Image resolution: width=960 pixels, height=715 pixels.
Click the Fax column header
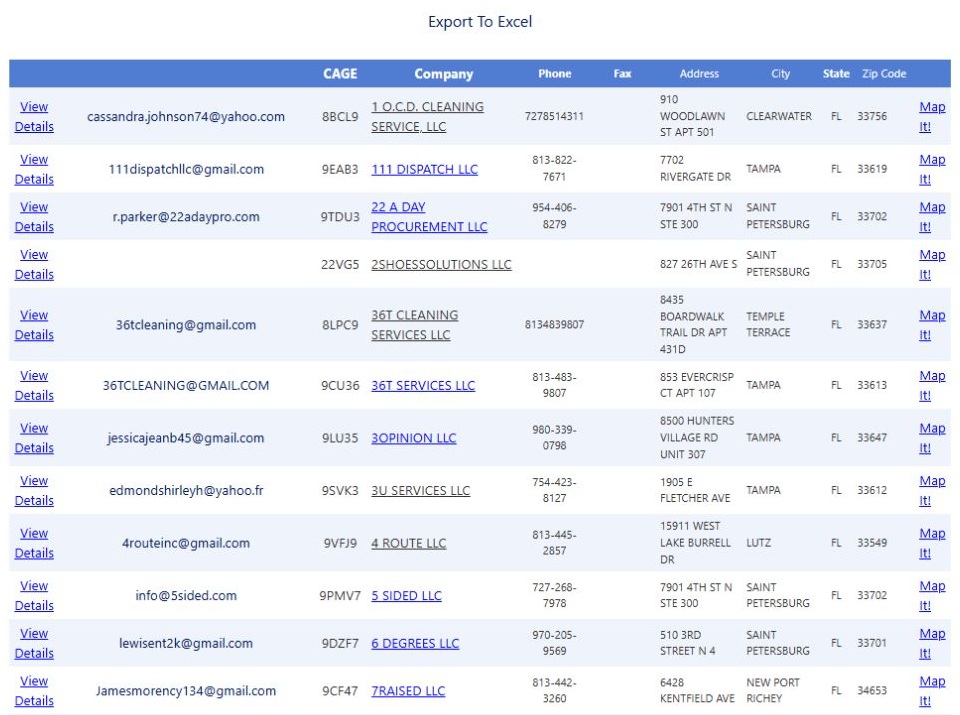pyautogui.click(x=623, y=73)
